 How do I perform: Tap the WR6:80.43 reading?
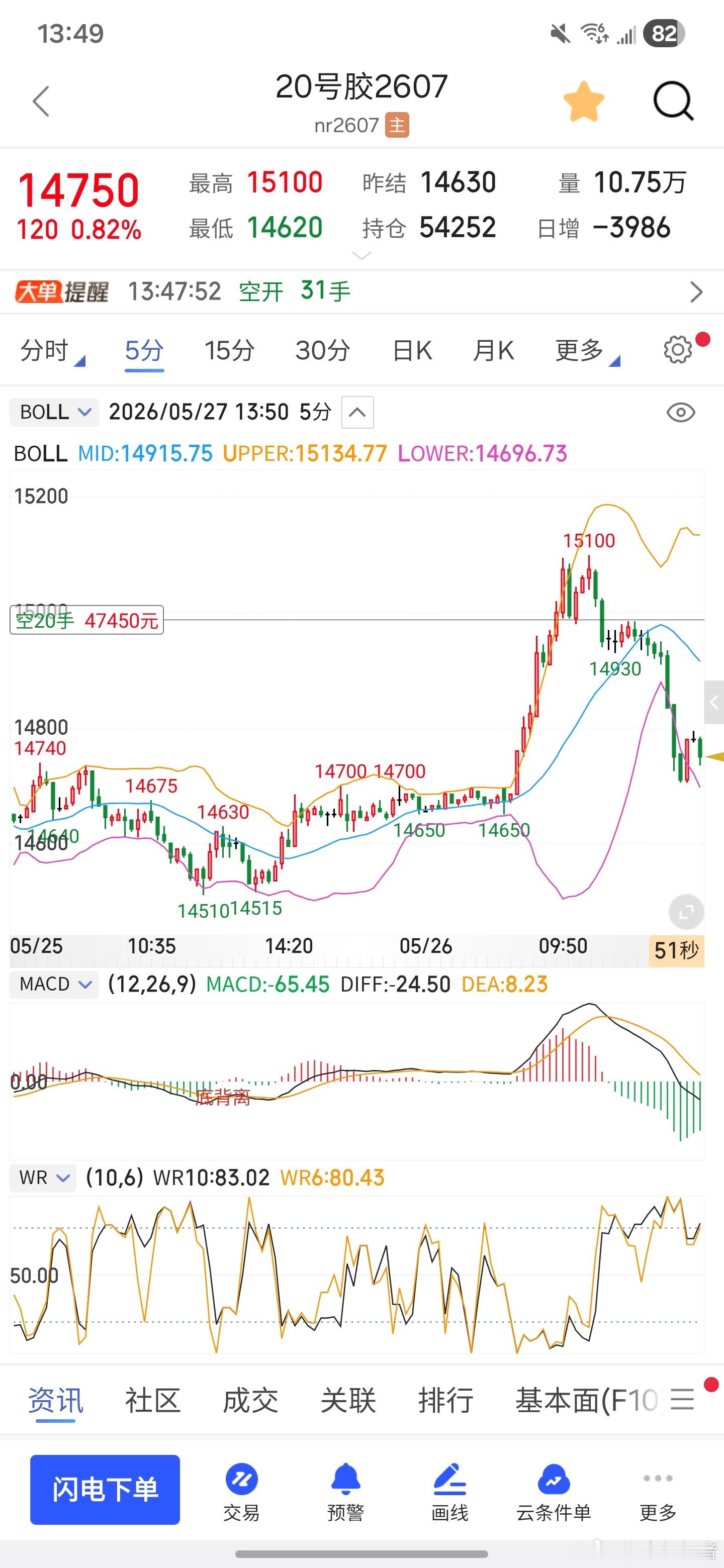point(332,1178)
